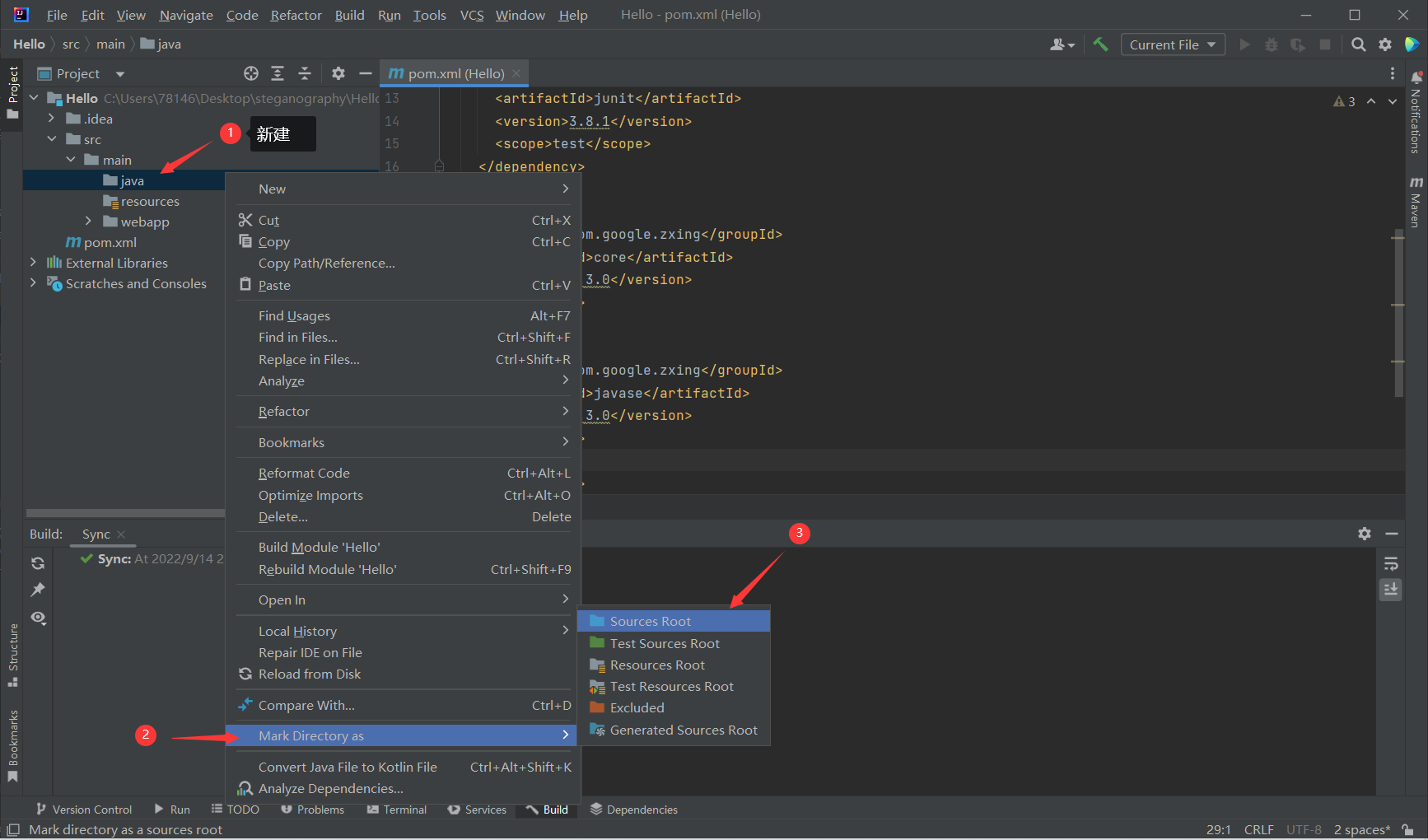Image resolution: width=1428 pixels, height=840 pixels.
Task: Expand Scratches and Consoles node
Action: (34, 283)
